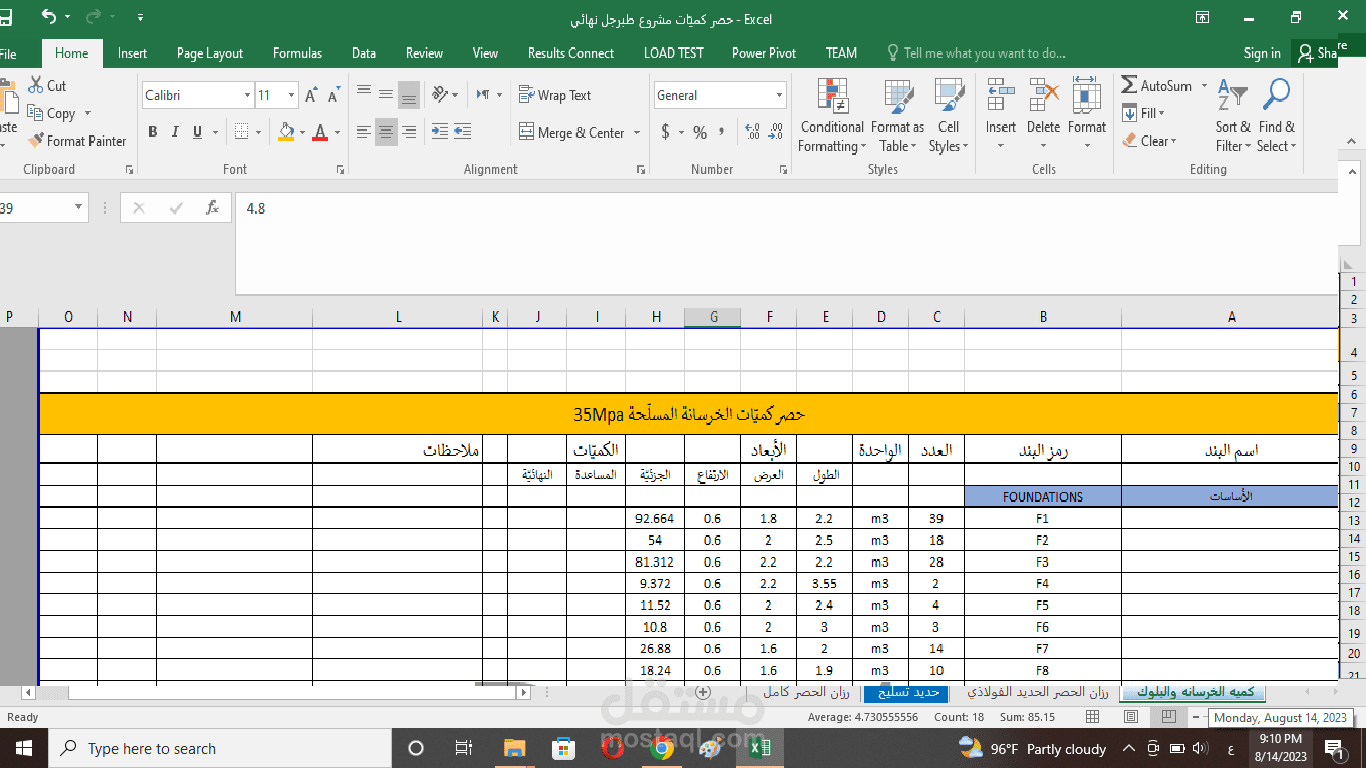Click Increase Decimal icon
Screen dimensions: 1366x768
[x=753, y=132]
